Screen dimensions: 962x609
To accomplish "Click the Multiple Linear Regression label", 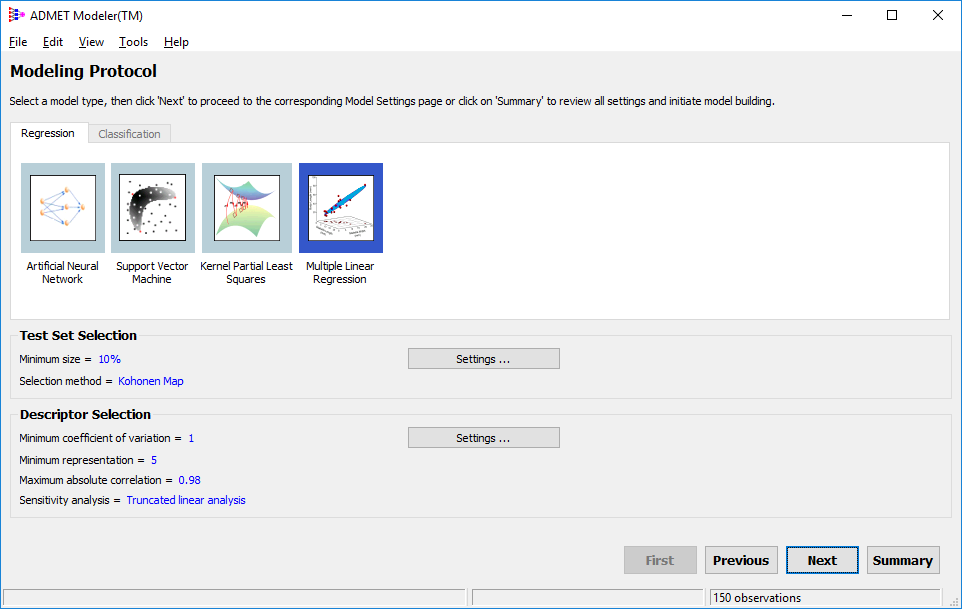I will point(340,272).
